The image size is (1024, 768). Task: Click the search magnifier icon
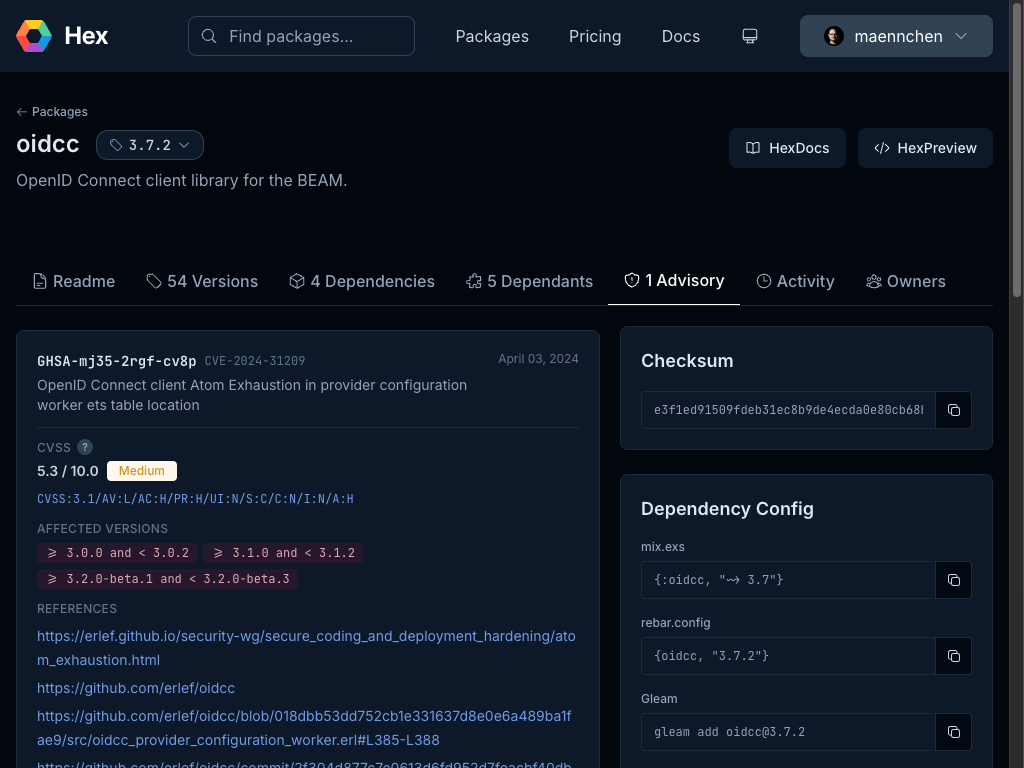[209, 36]
